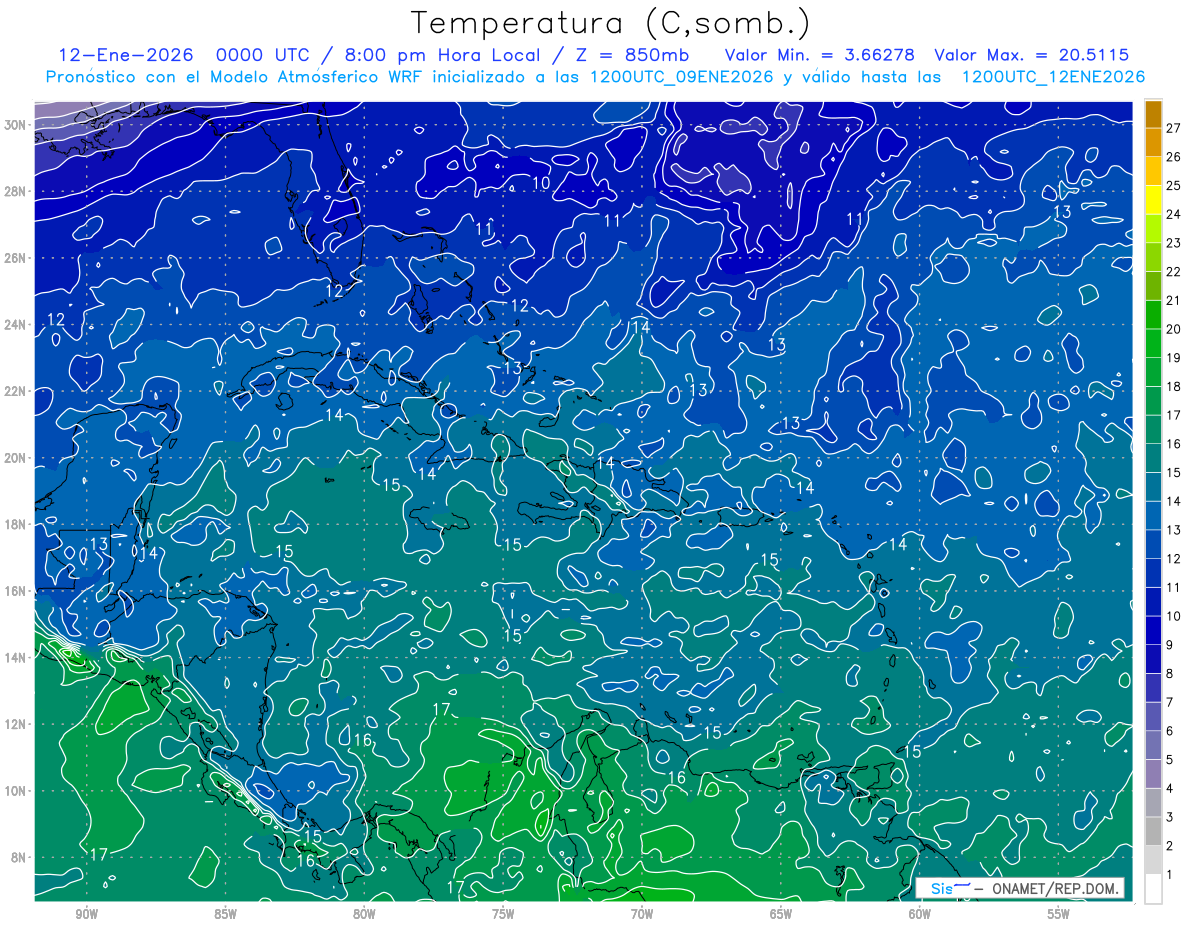Click the "Temperatura (C,somb.)" chart title
Viewport: 1200px width, 927px height.
tap(610, 22)
